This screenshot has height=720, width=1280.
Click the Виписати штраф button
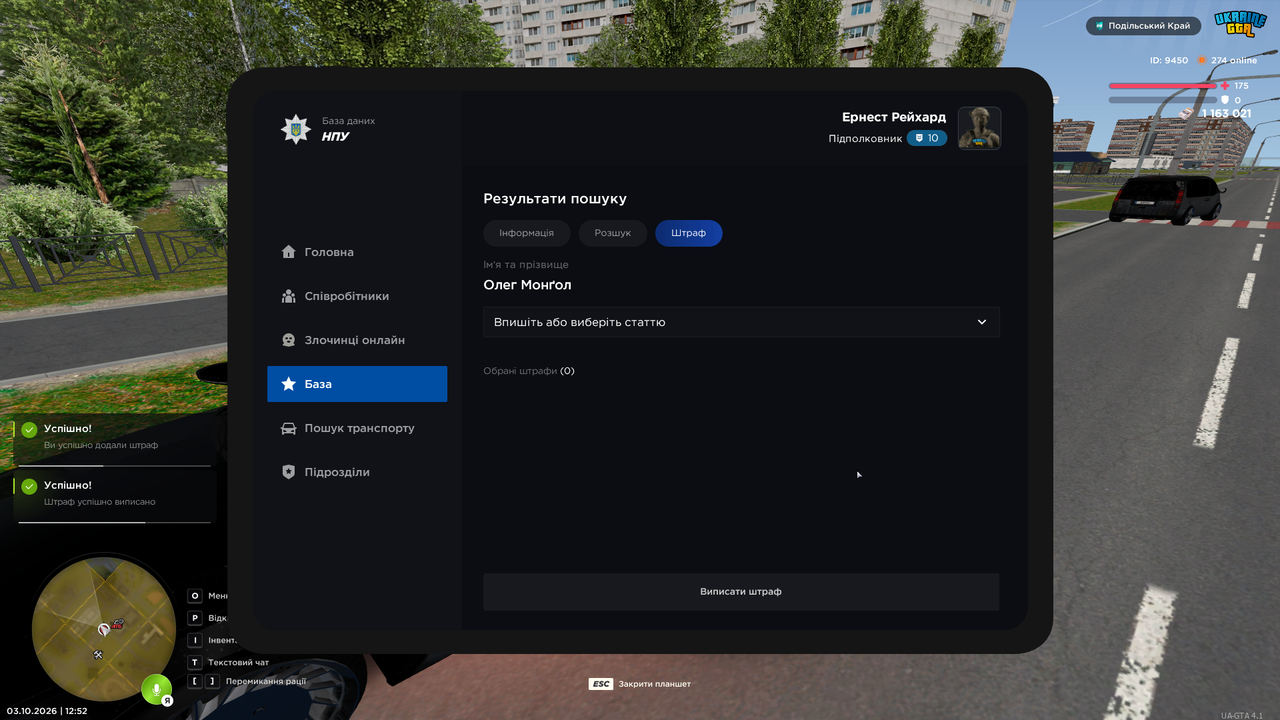741,592
